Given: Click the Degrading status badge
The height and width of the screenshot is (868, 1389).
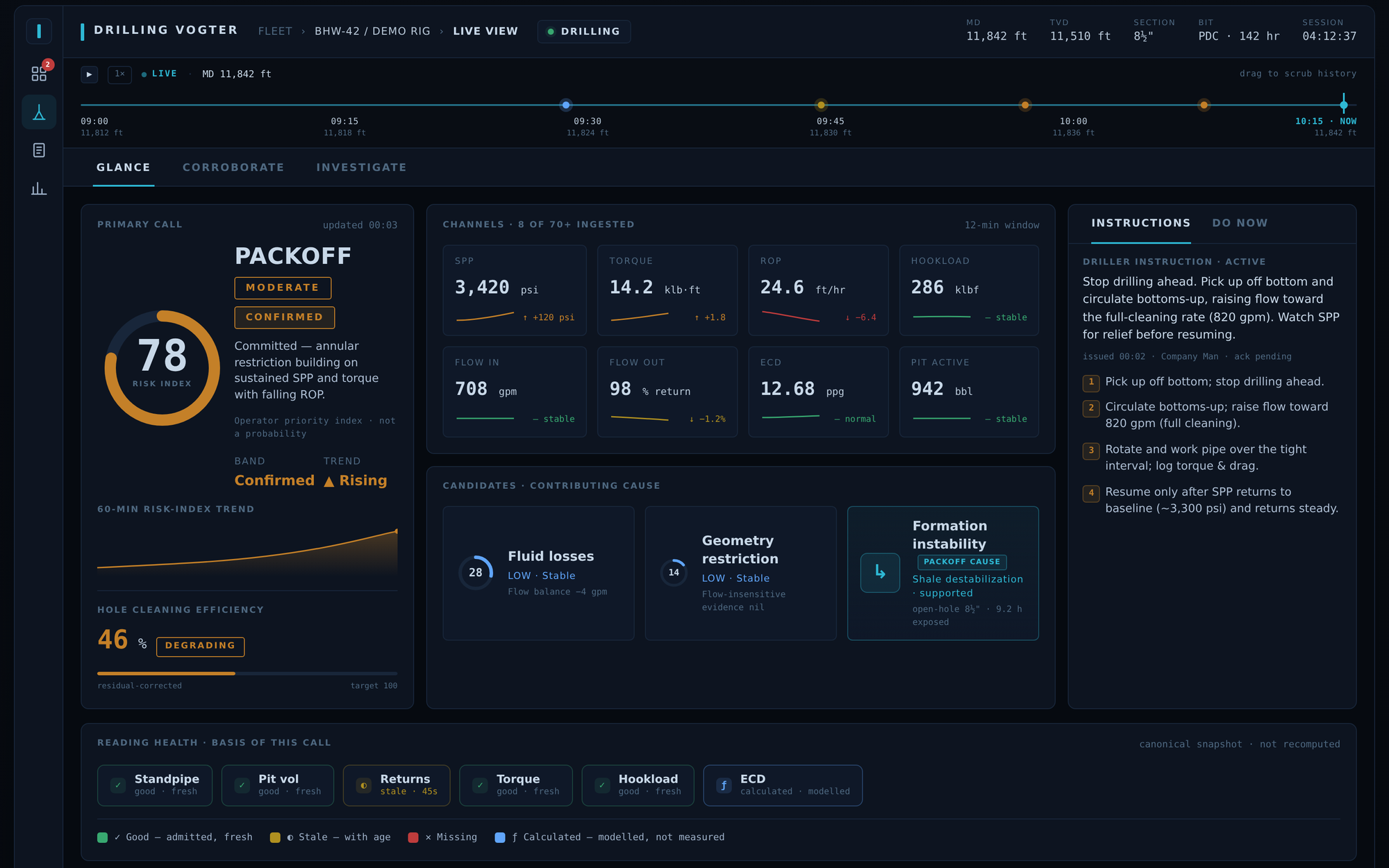Looking at the screenshot, I should 200,646.
